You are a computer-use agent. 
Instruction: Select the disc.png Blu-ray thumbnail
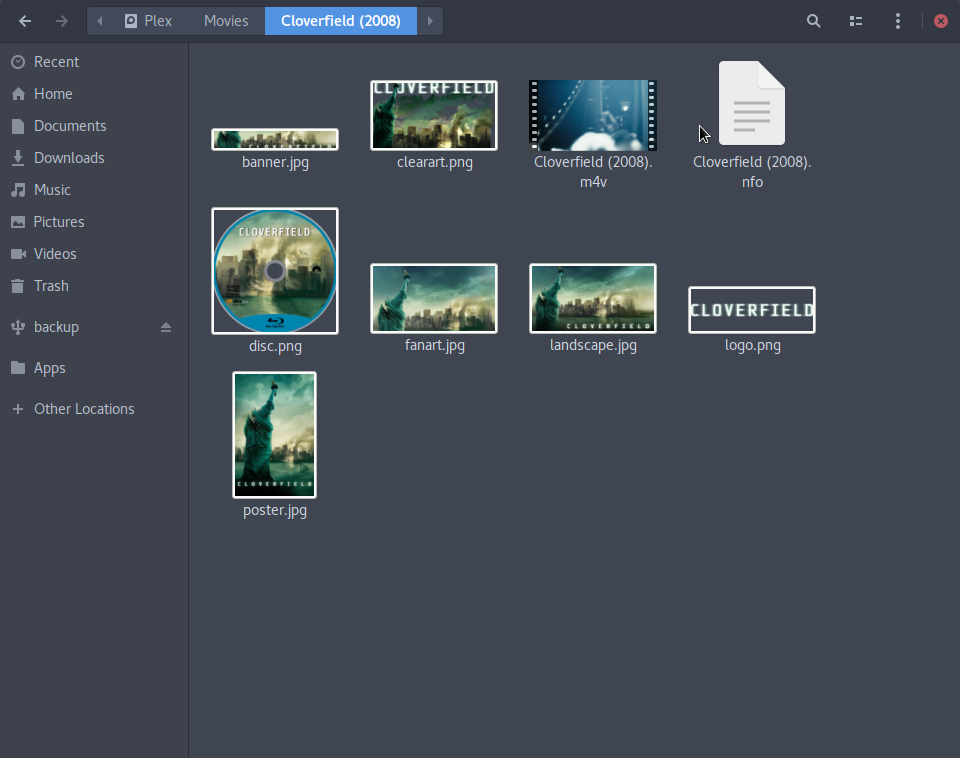coord(275,271)
